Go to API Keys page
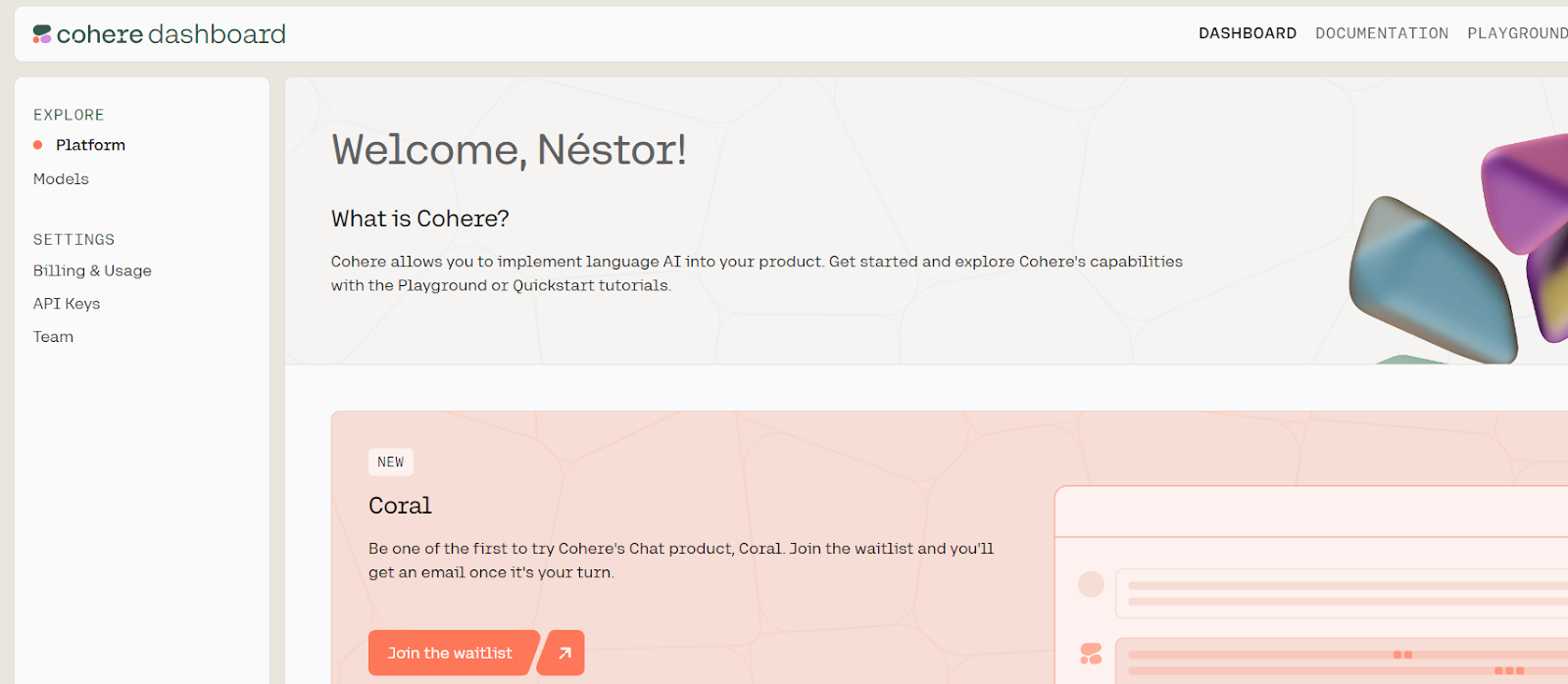This screenshot has height=684, width=1568. pos(67,304)
